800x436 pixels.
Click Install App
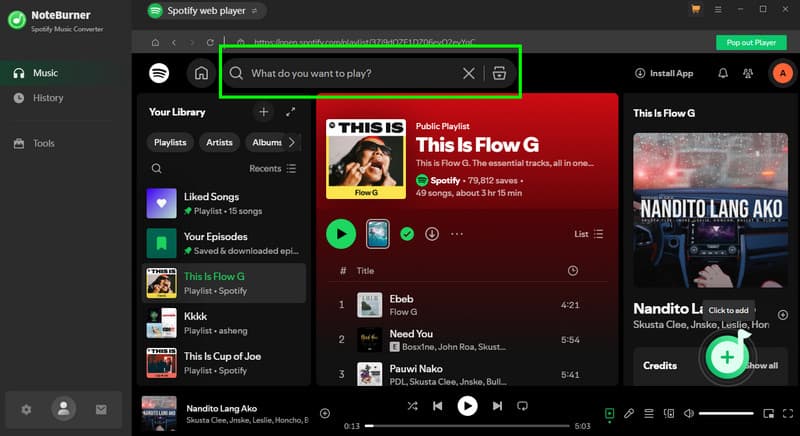(664, 73)
